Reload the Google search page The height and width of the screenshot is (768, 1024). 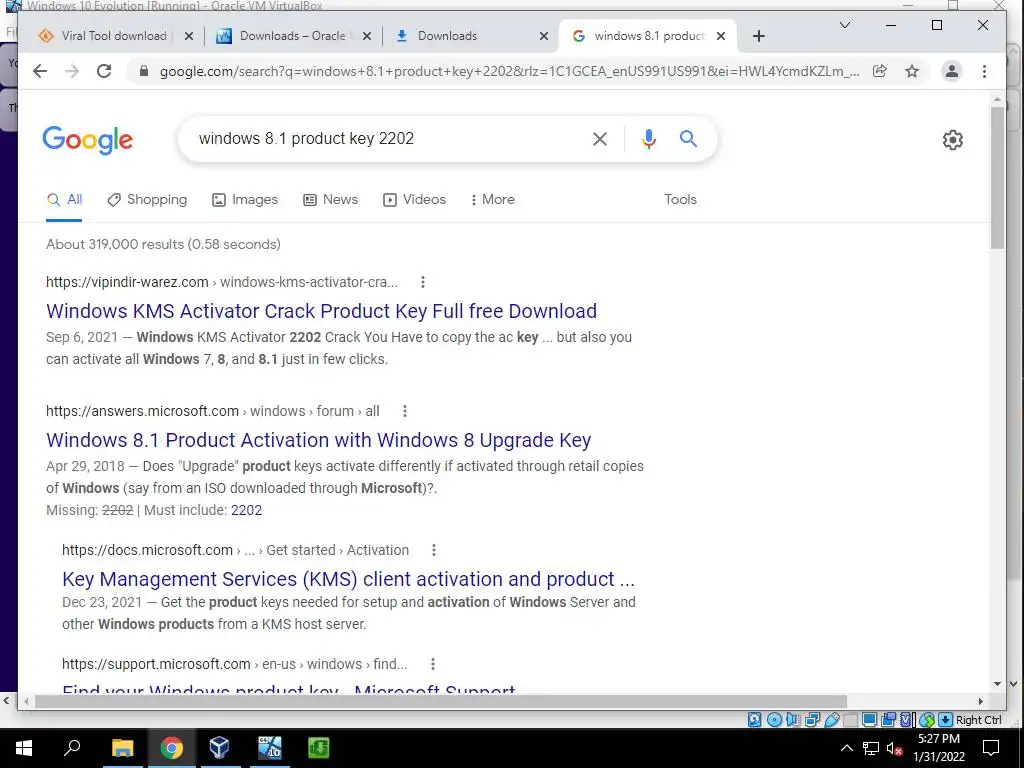pos(104,71)
